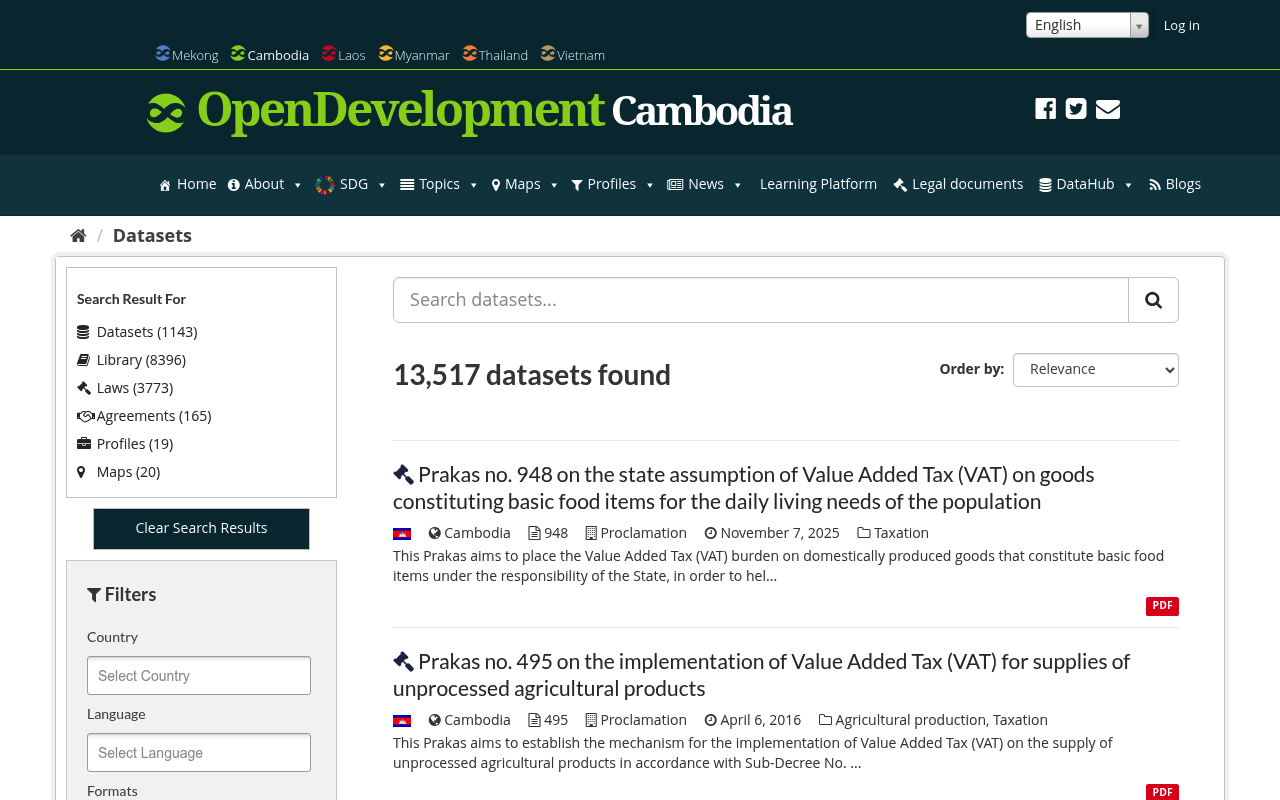Open the Prakas no. 495 result title
This screenshot has height=800, width=1280.
(x=761, y=675)
